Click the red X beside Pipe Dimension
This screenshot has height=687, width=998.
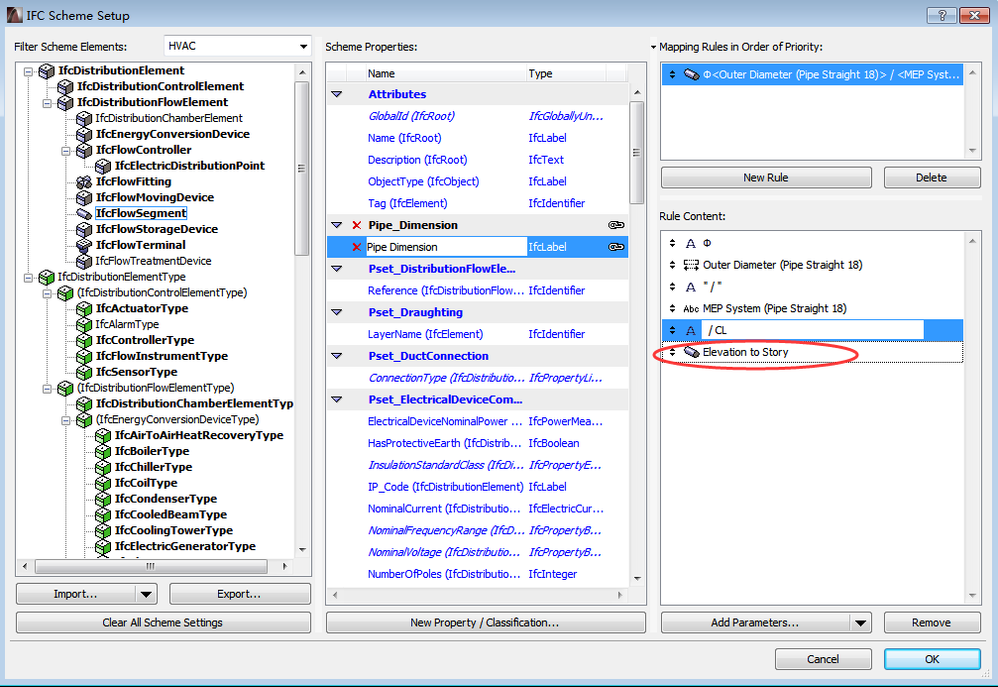click(355, 247)
